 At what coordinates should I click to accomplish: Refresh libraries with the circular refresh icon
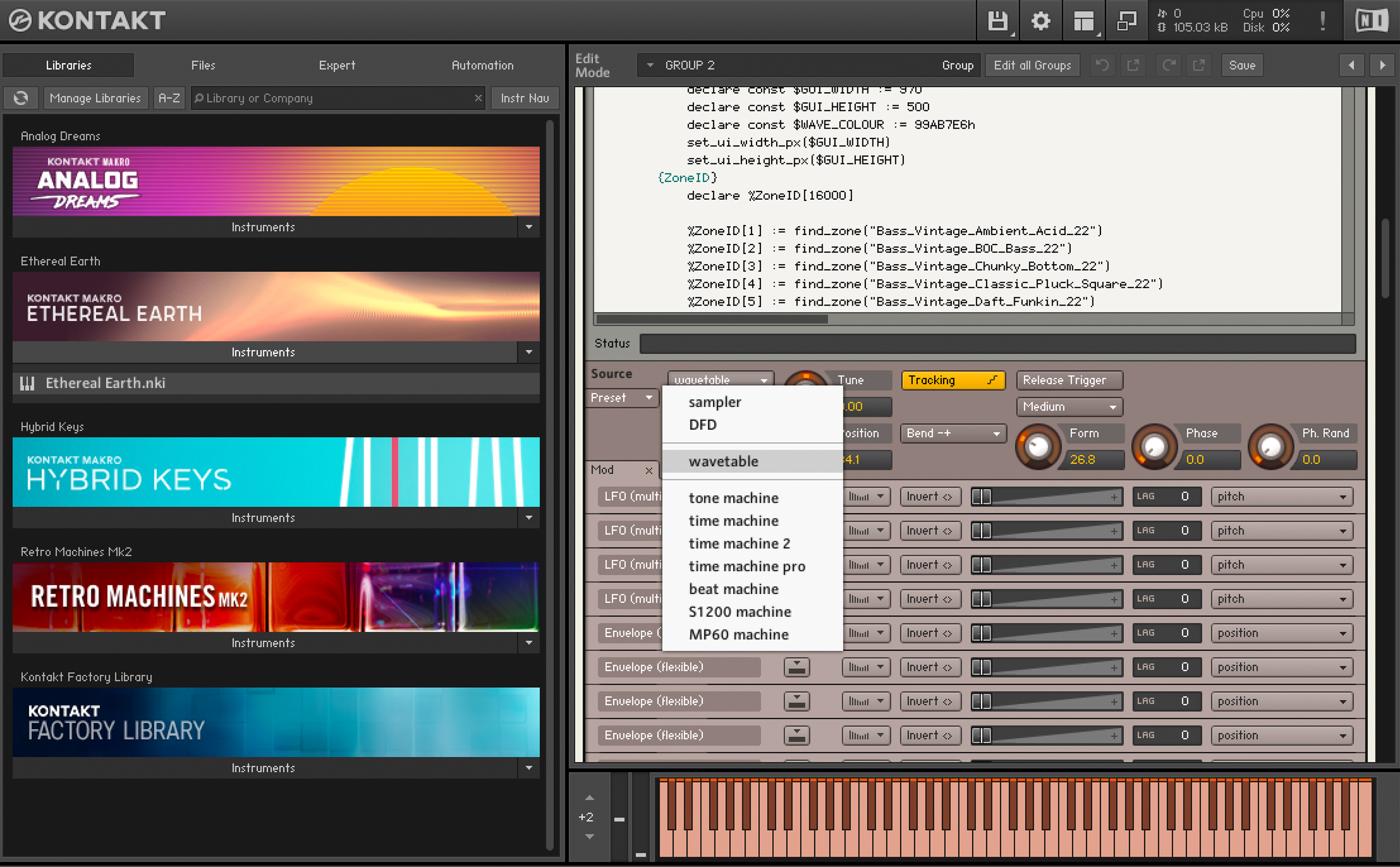tap(21, 97)
